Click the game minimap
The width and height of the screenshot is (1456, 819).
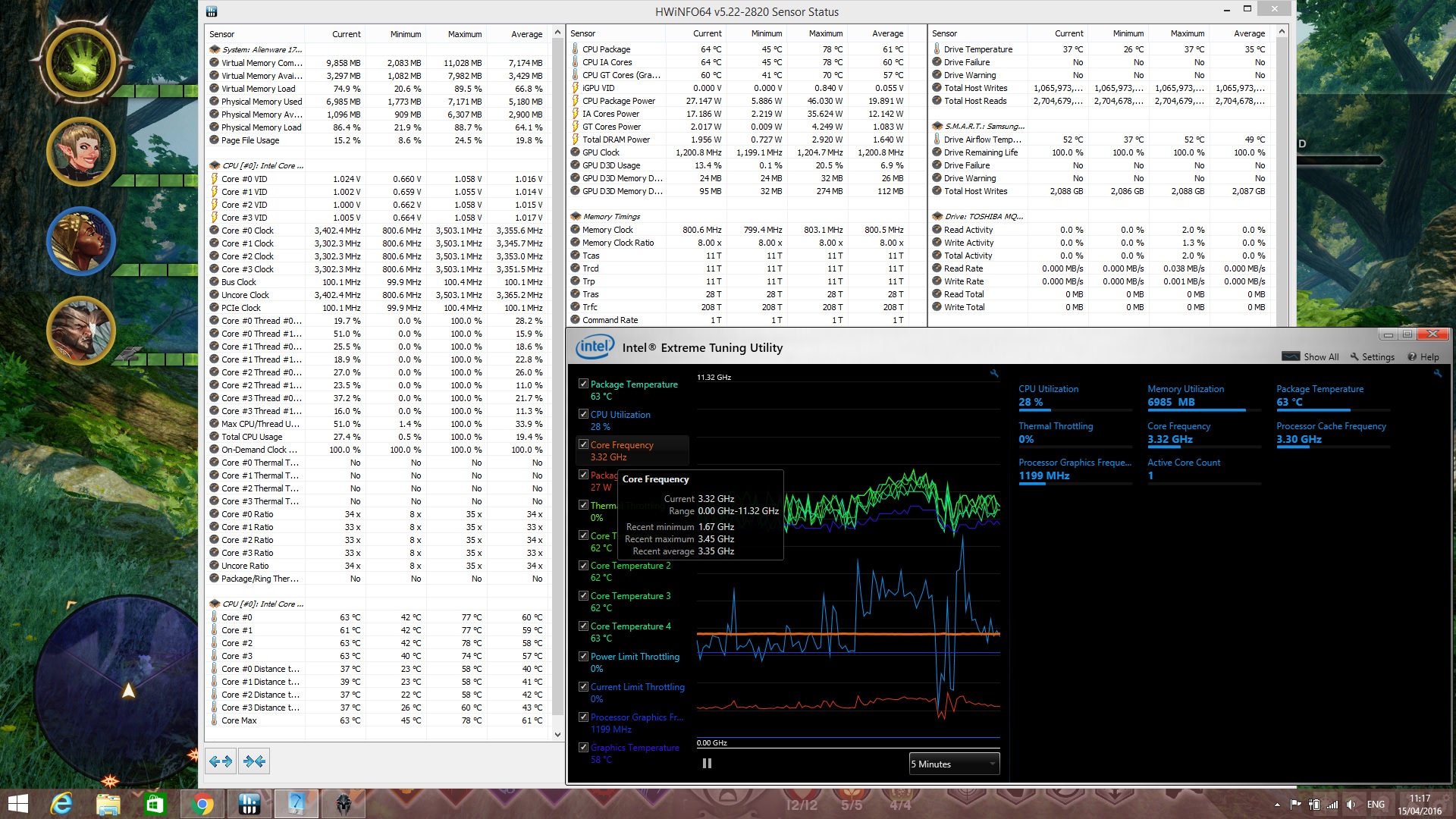[x=120, y=692]
